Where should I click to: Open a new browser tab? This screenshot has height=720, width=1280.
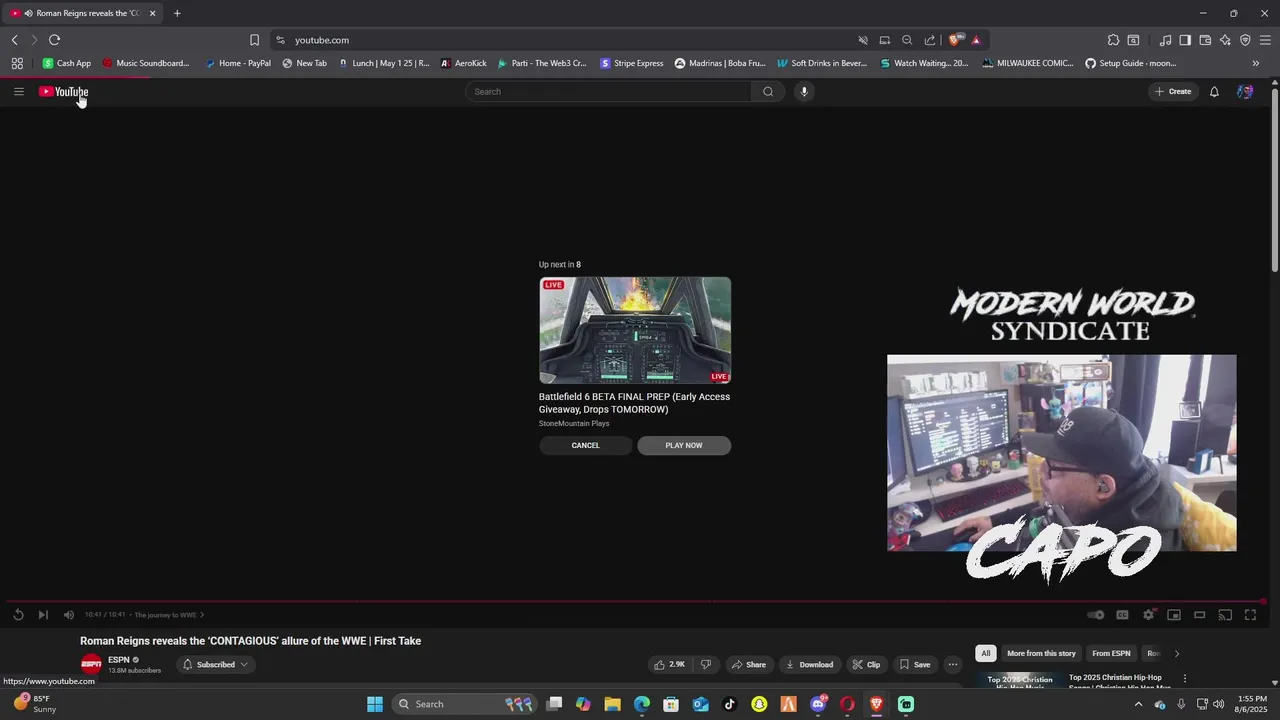(177, 13)
